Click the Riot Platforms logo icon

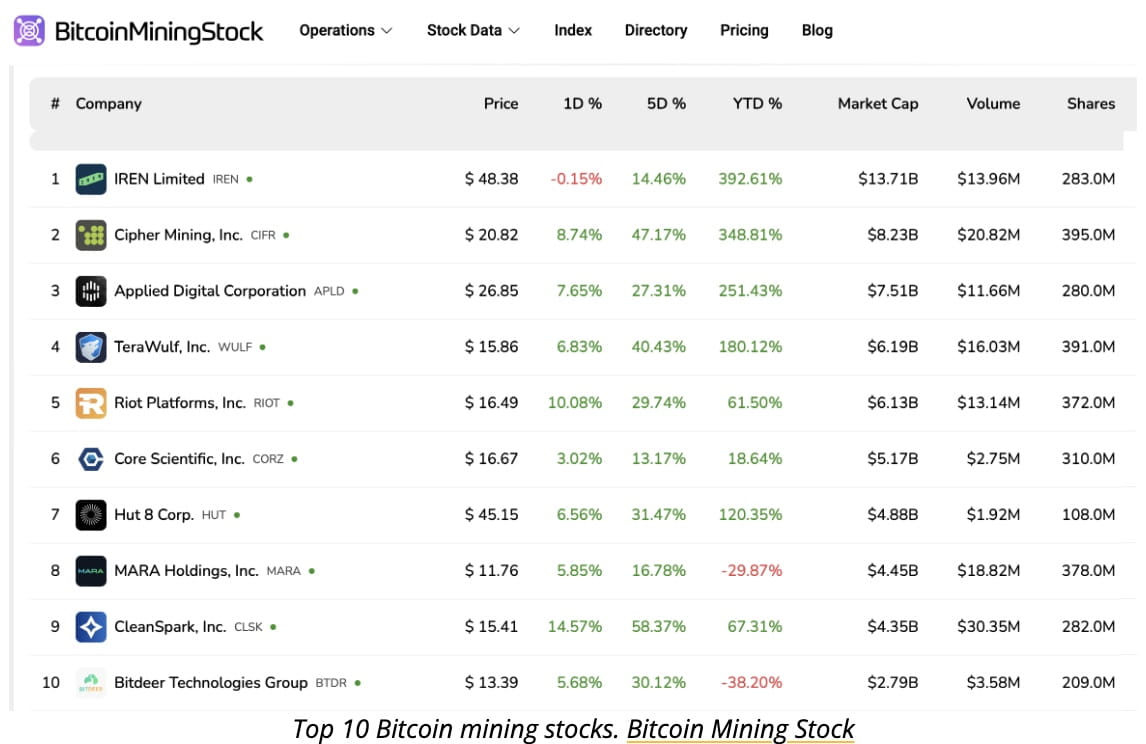[91, 403]
